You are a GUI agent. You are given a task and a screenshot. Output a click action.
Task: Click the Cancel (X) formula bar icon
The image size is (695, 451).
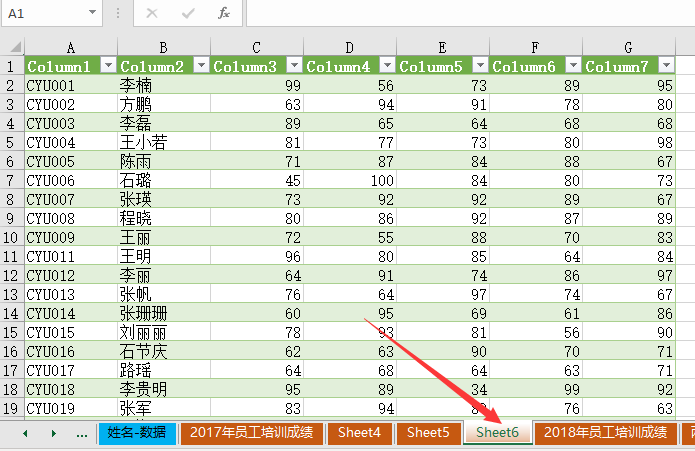(x=152, y=13)
